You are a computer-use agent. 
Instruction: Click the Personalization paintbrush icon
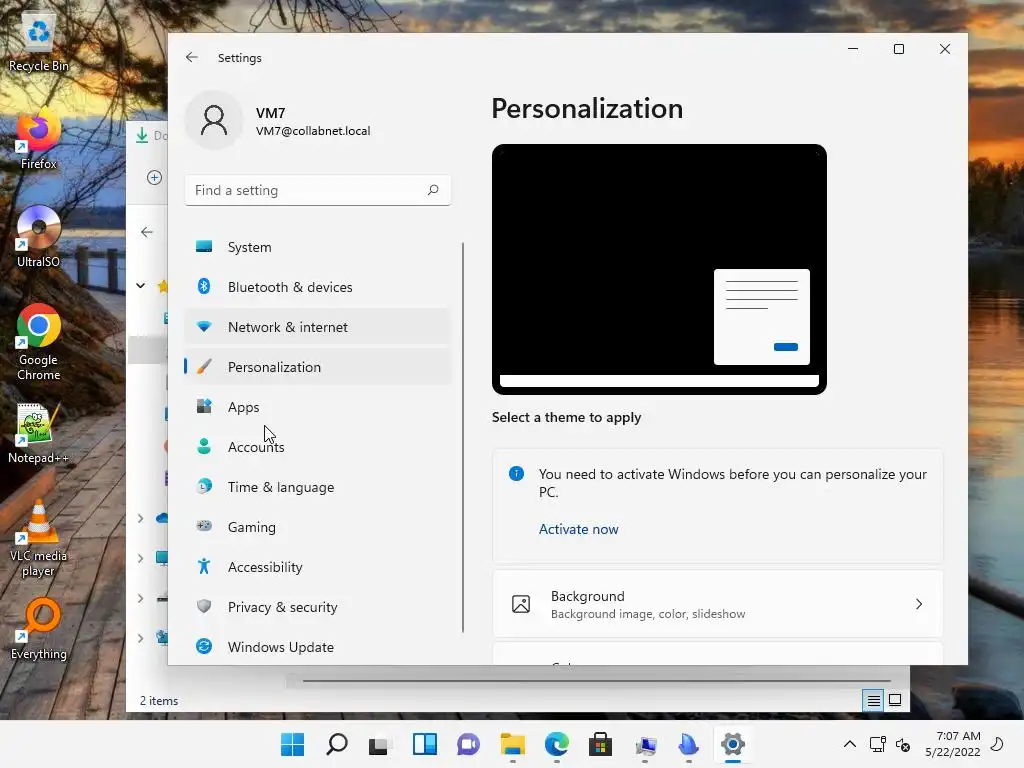point(204,366)
